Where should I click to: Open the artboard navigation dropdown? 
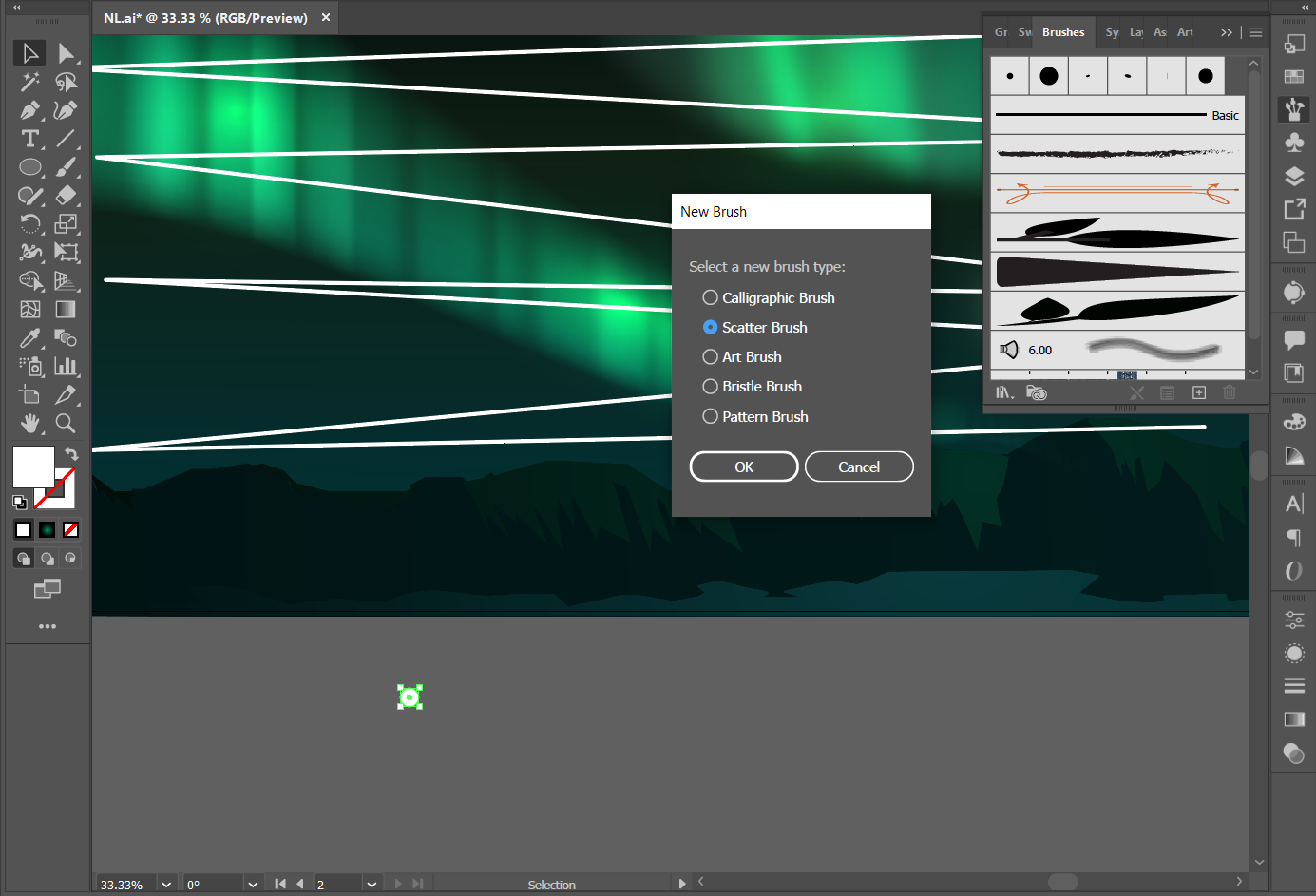372,884
